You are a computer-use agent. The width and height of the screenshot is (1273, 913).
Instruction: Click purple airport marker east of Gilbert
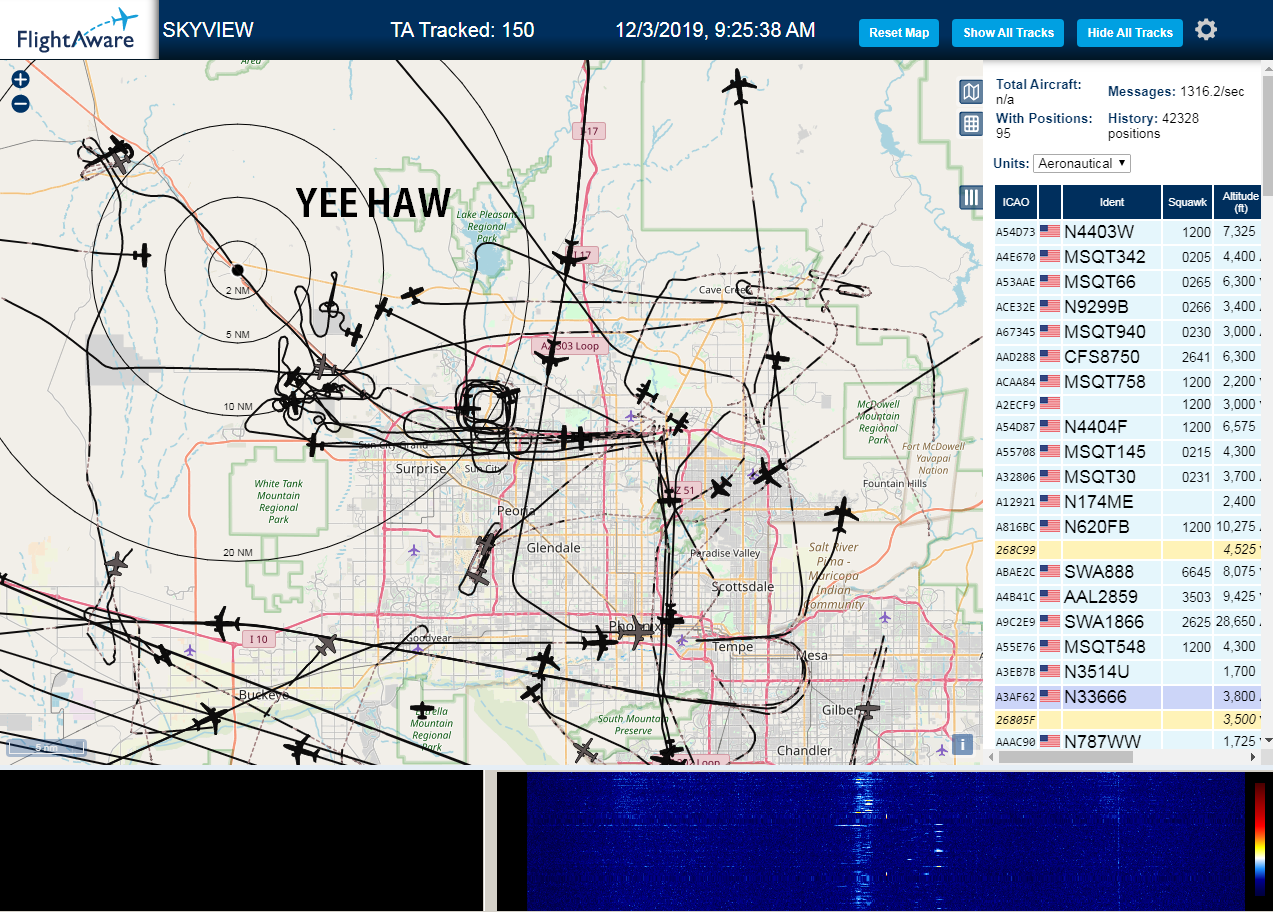tap(941, 749)
